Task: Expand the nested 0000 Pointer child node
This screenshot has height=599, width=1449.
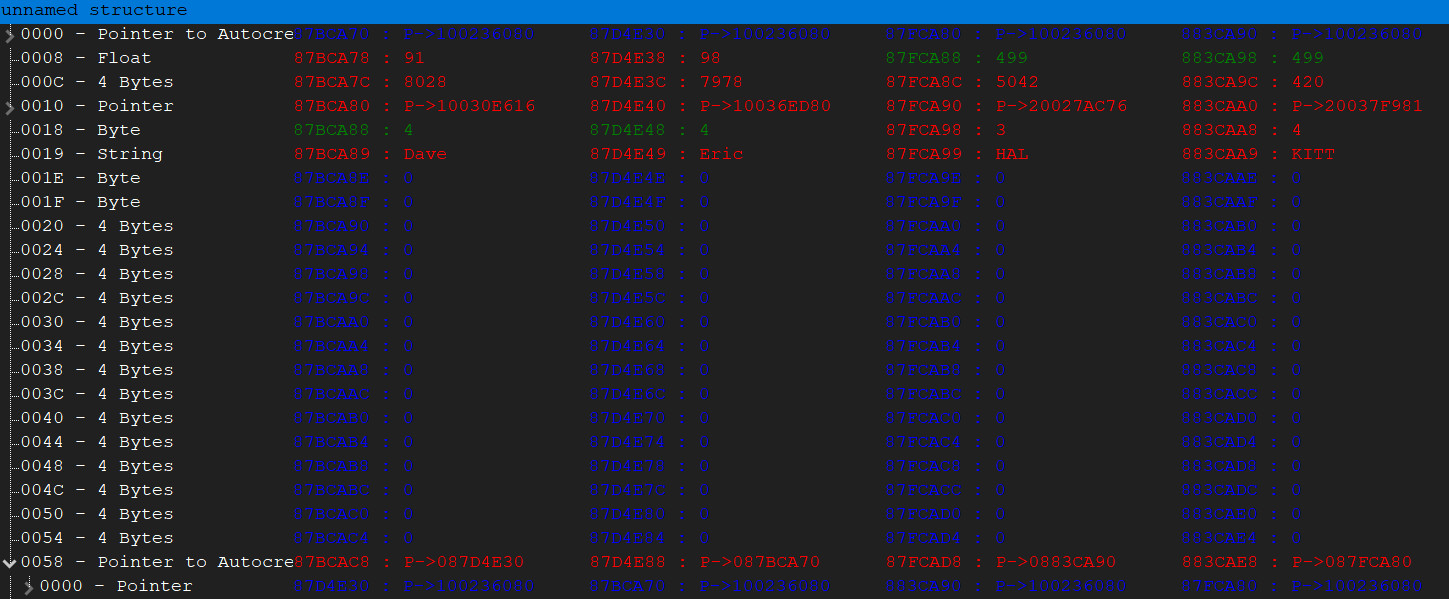Action: (x=29, y=587)
